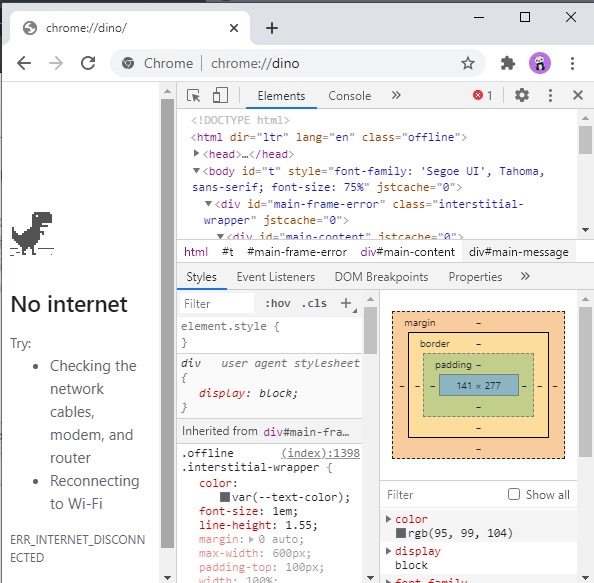594x583 pixels.
Task: Select div#main-content breadcrumb
Action: tap(407, 252)
